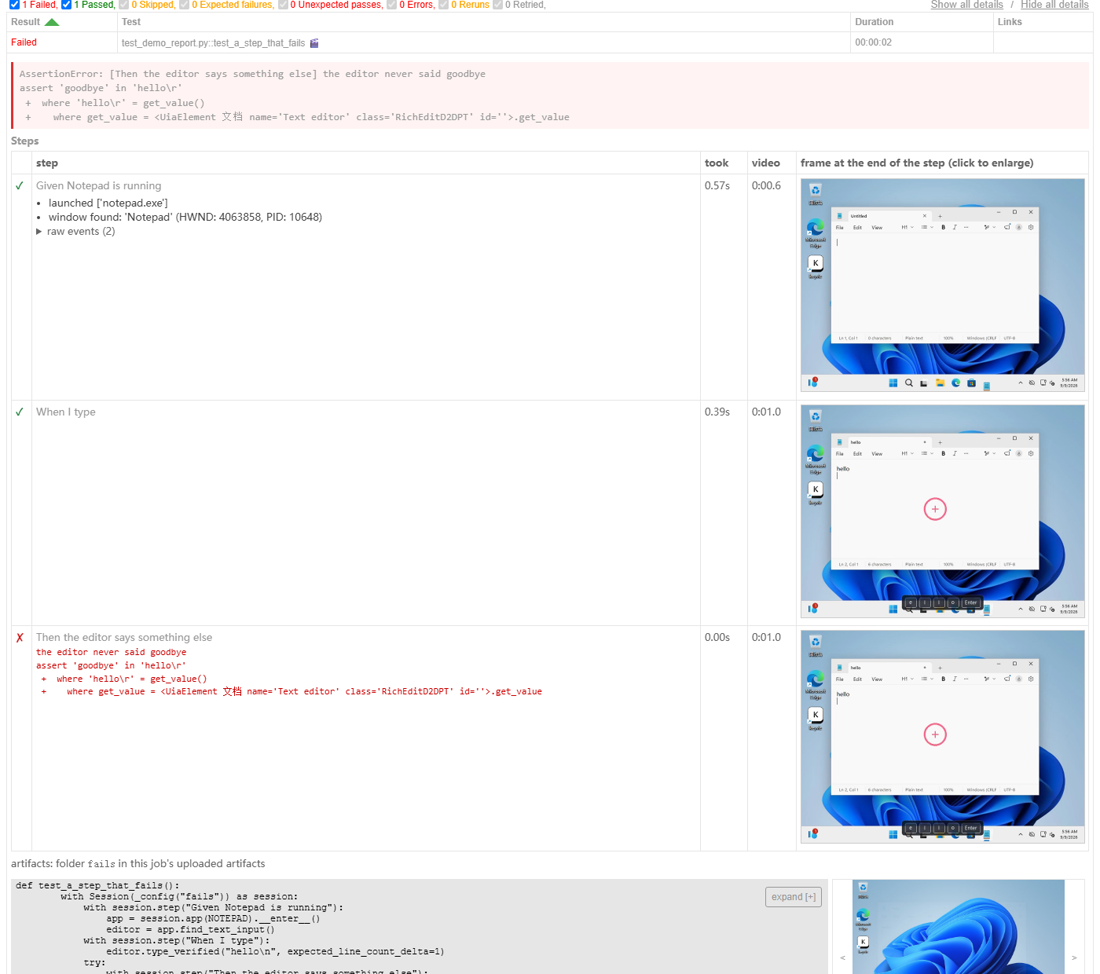Click green check beside When I type
1100x974 pixels.
pos(20,412)
